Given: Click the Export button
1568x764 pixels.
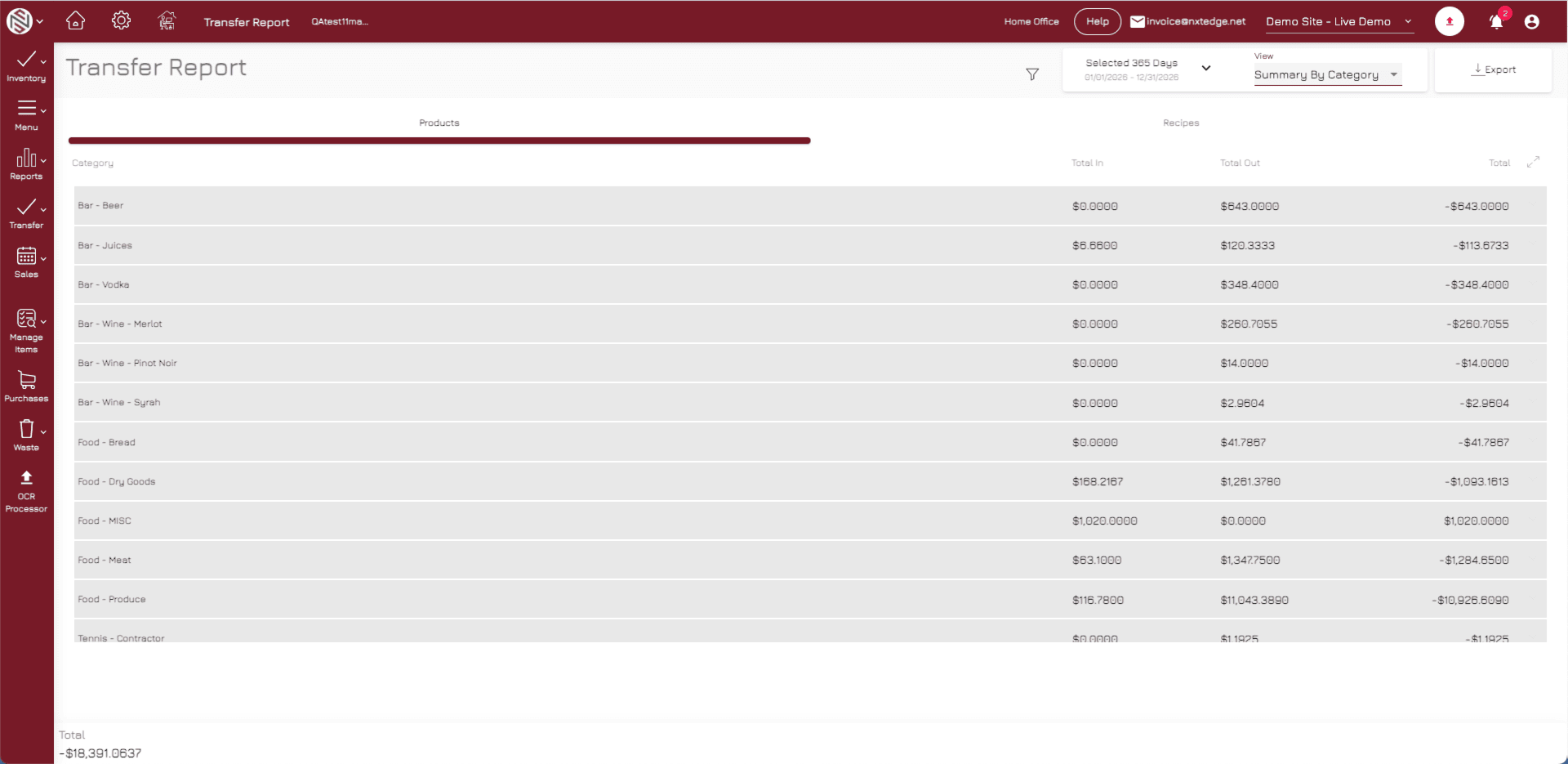Looking at the screenshot, I should point(1494,69).
